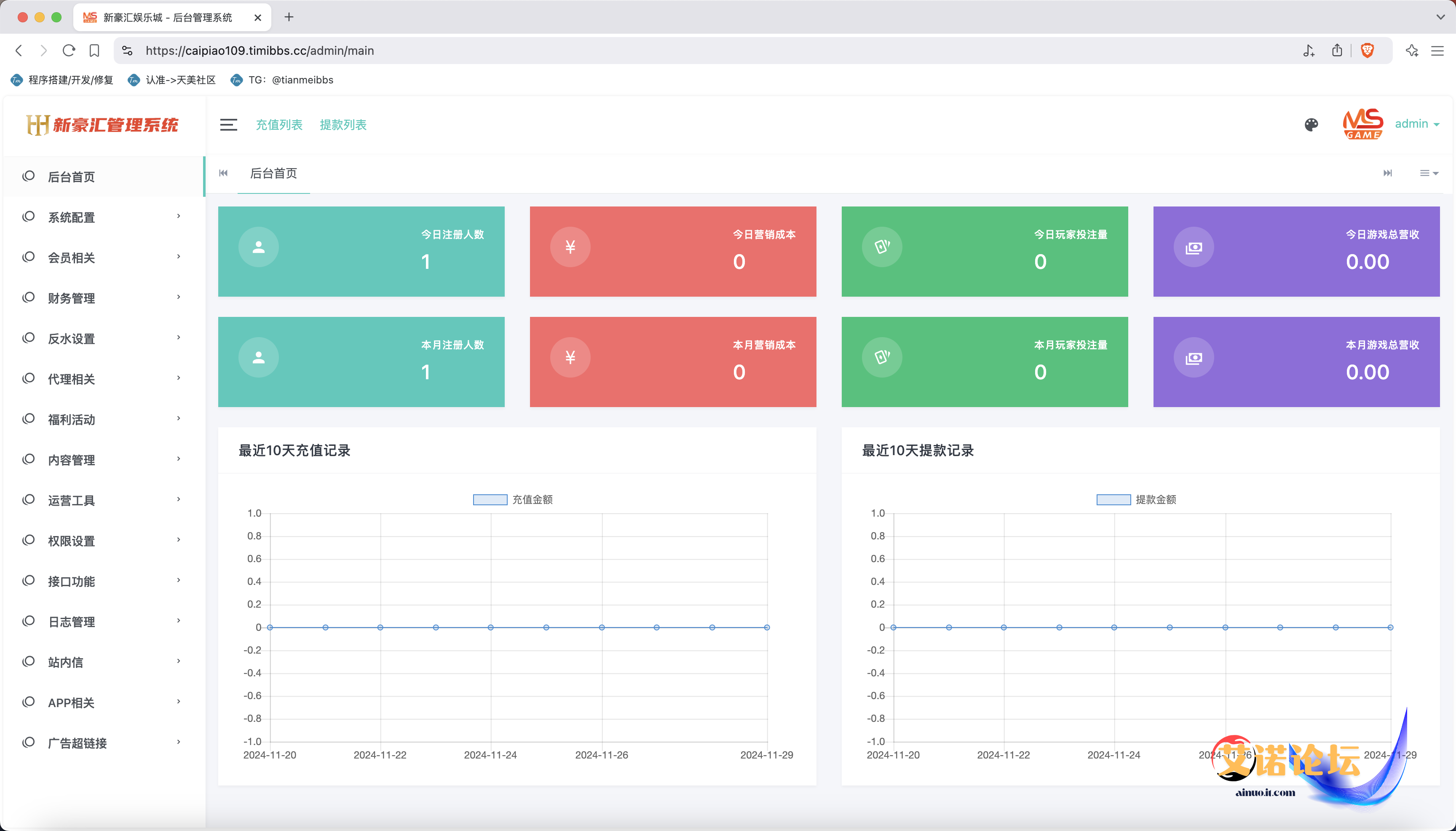Open the theme color palette icon

tap(1311, 124)
